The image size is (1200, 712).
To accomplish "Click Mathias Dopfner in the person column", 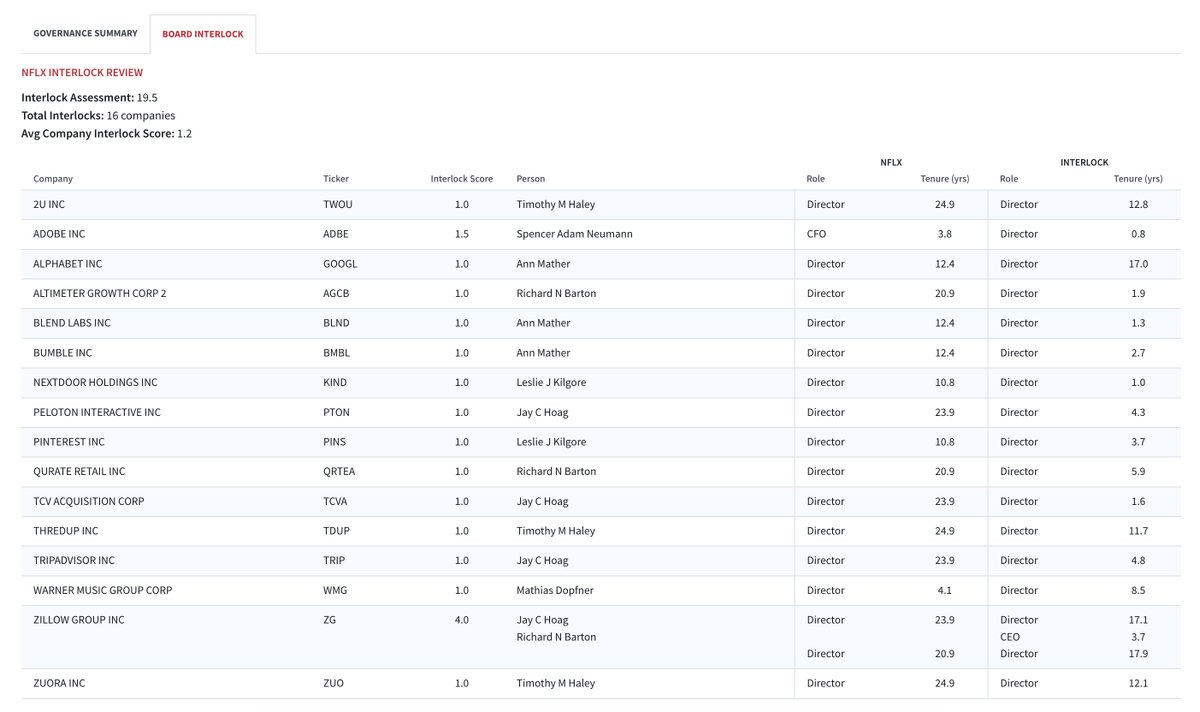I will pos(555,590).
